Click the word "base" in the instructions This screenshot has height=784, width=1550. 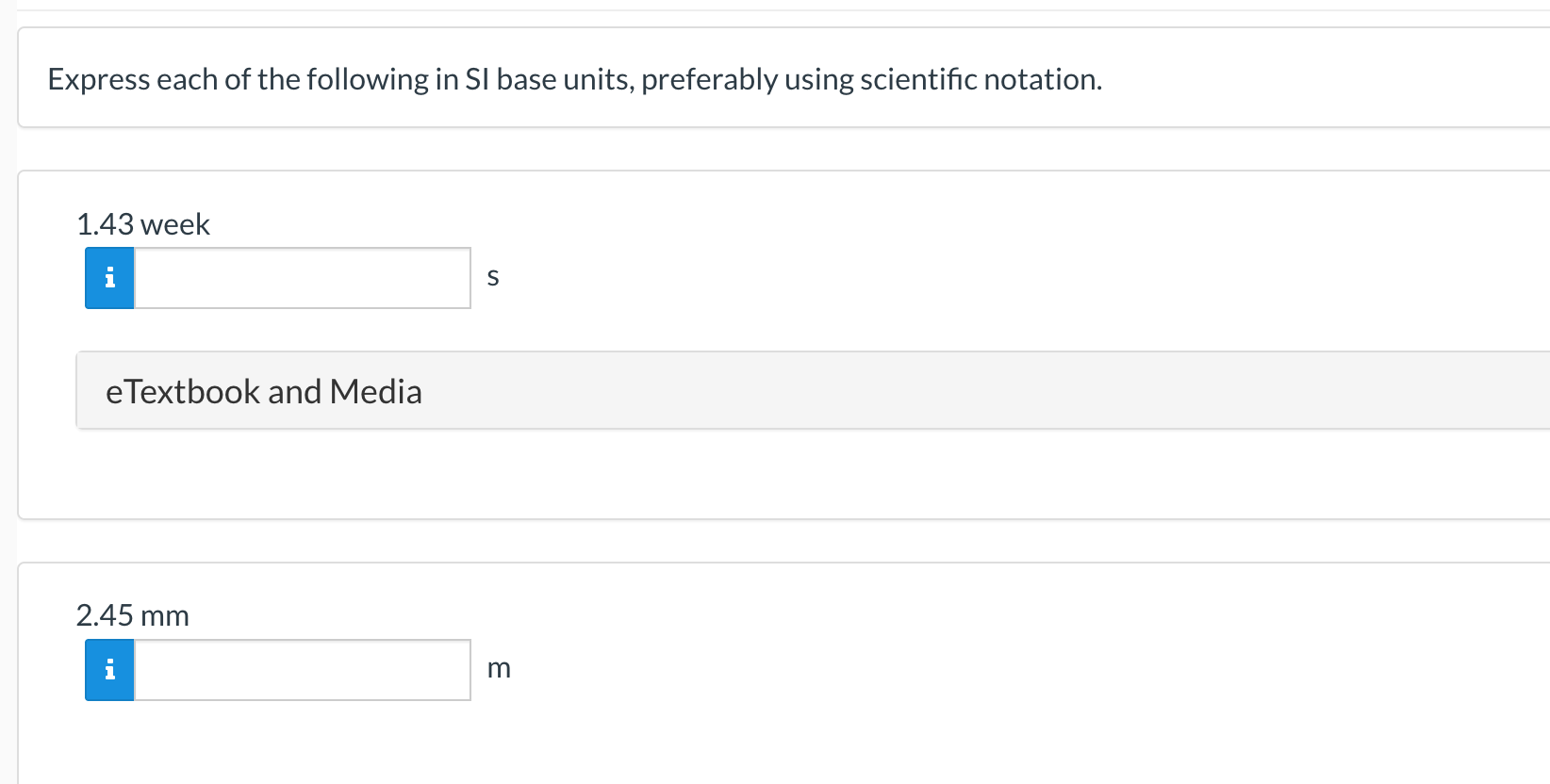coord(526,79)
